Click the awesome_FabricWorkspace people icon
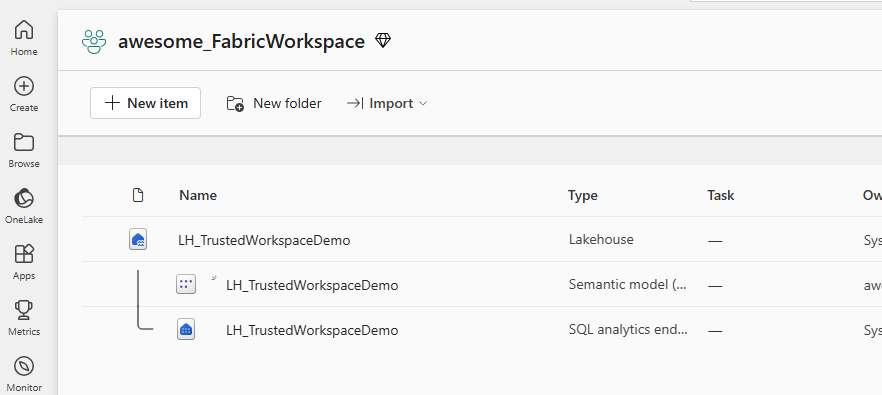 tap(93, 42)
